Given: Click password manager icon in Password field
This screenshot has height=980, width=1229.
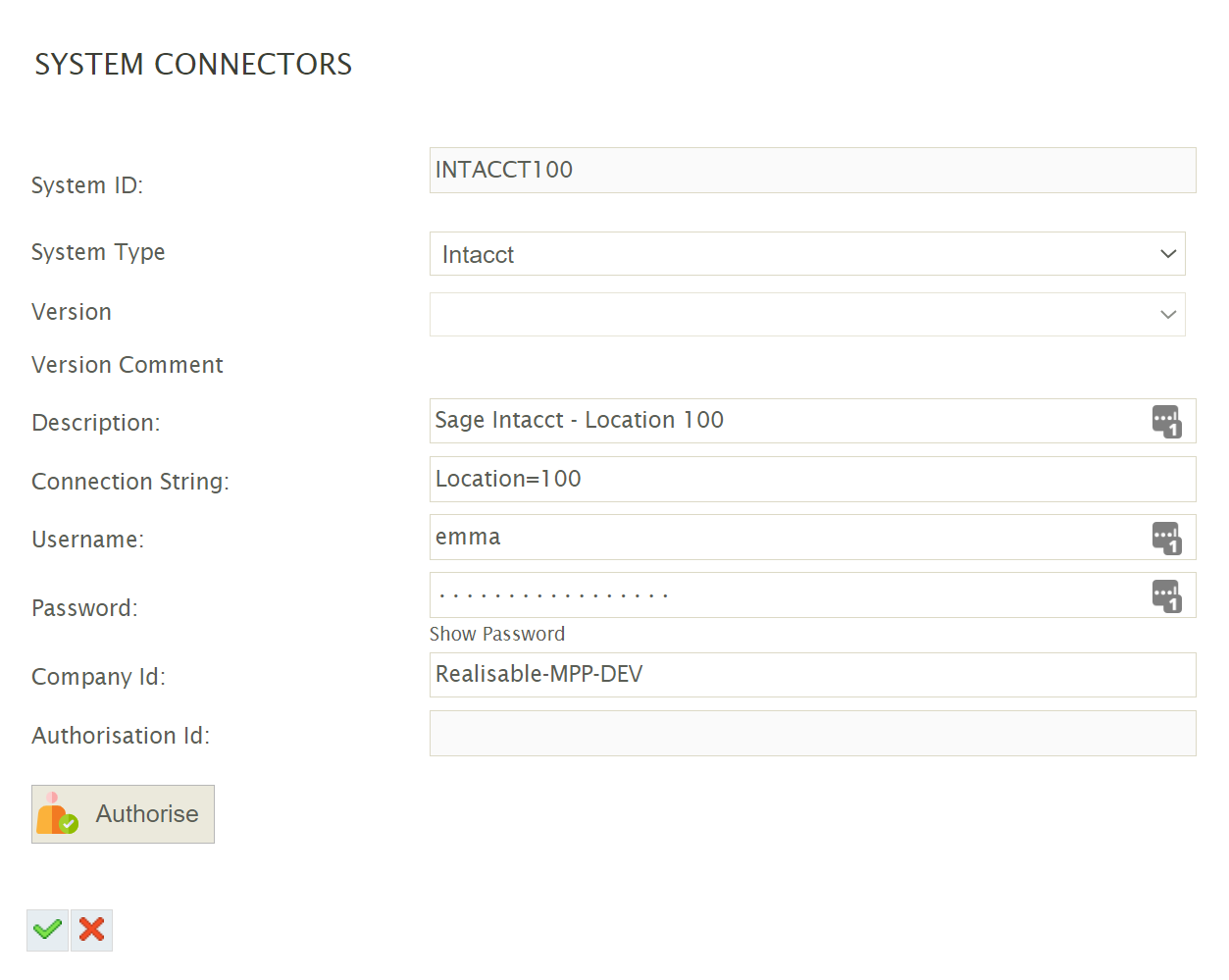Looking at the screenshot, I should pyautogui.click(x=1166, y=596).
